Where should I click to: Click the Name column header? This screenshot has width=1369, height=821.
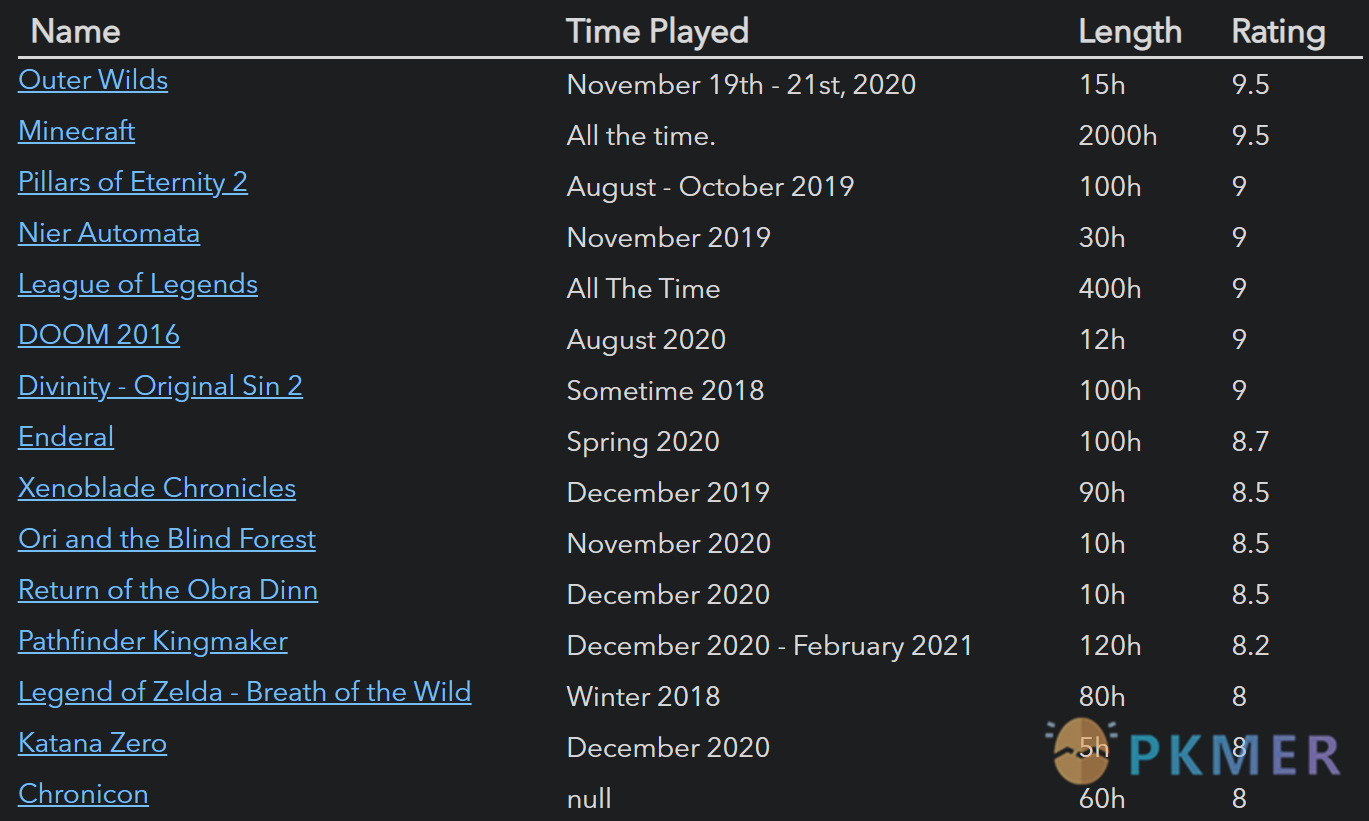(x=76, y=31)
